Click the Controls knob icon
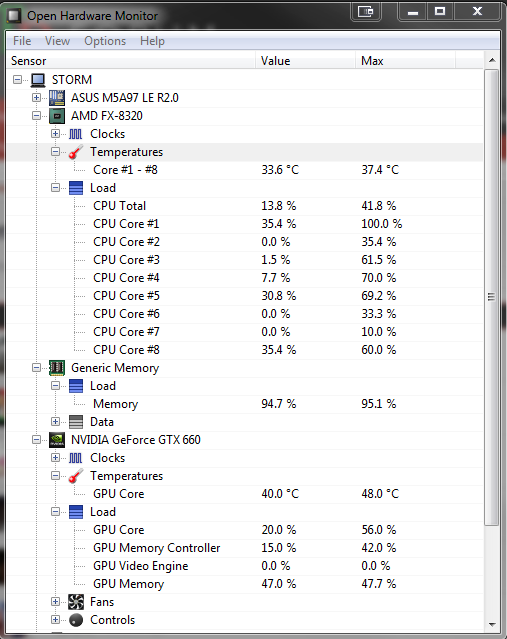This screenshot has width=507, height=639. coord(76,619)
